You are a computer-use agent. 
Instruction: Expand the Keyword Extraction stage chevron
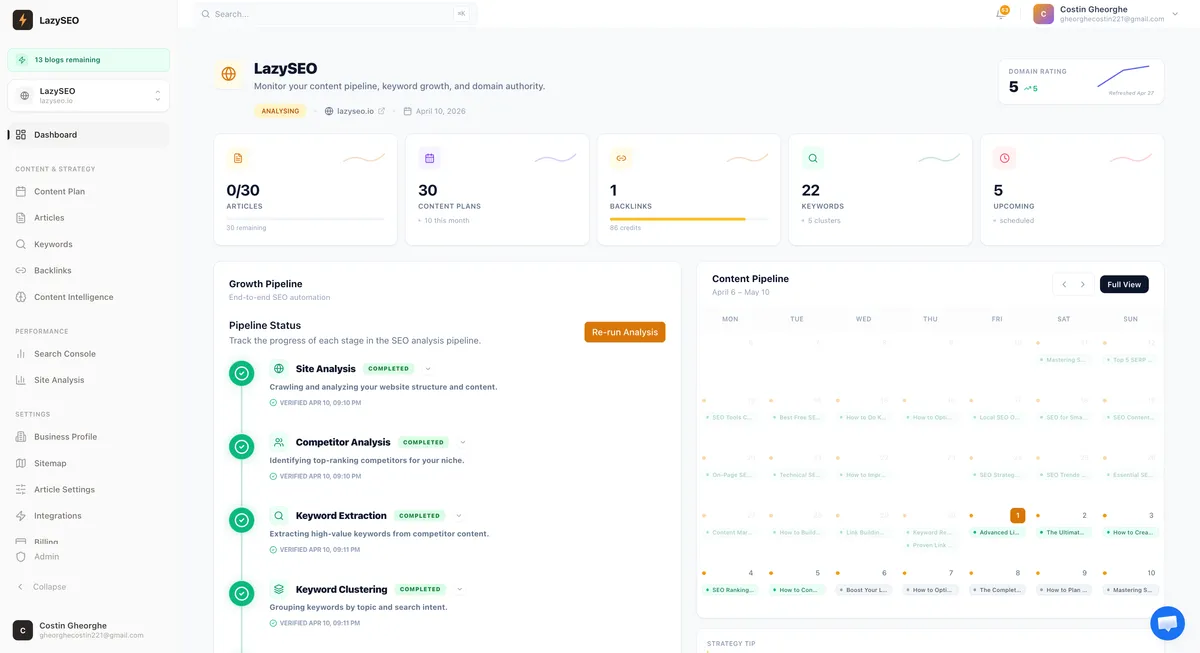pyautogui.click(x=459, y=516)
